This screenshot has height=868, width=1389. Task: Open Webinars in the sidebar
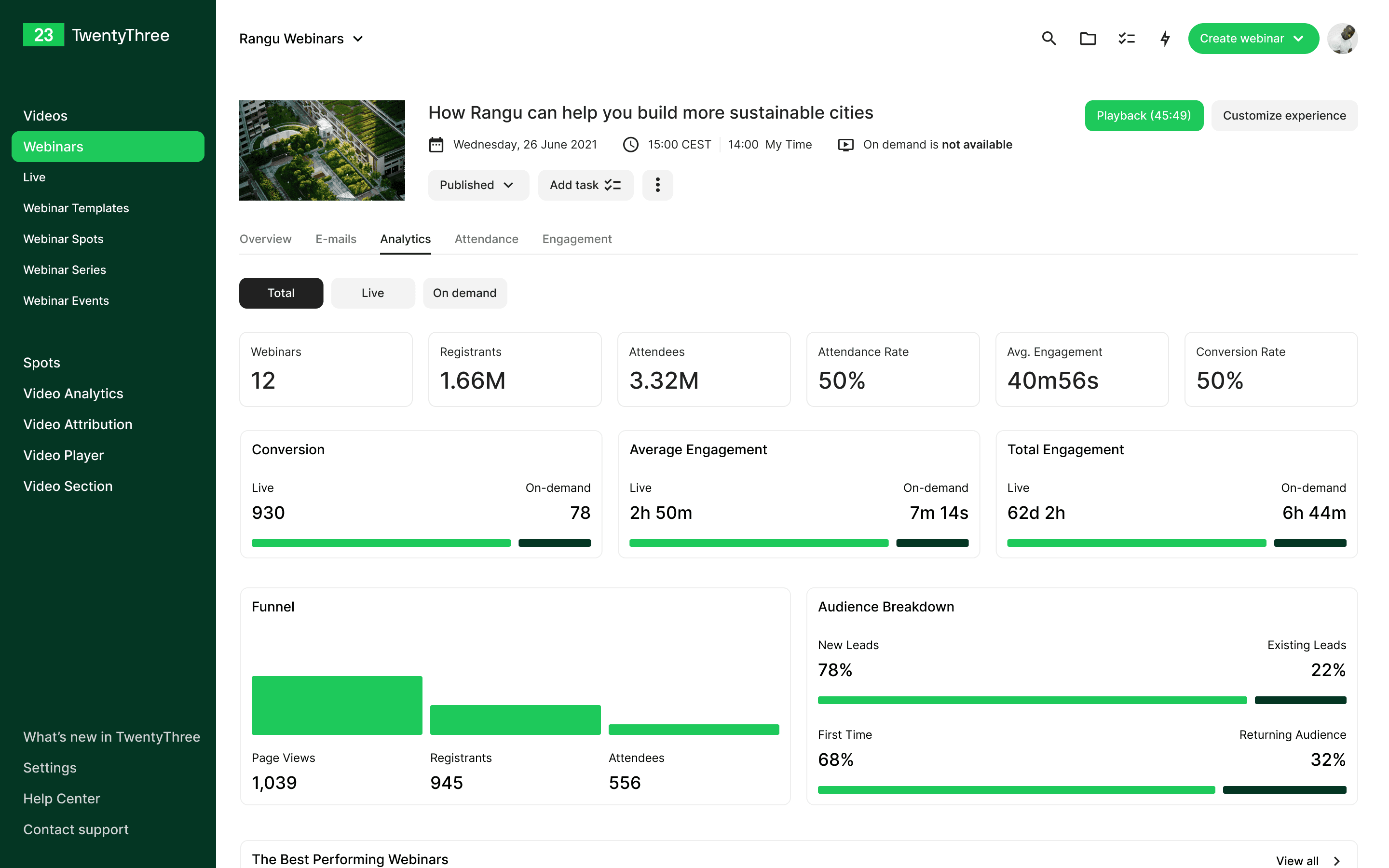point(108,147)
